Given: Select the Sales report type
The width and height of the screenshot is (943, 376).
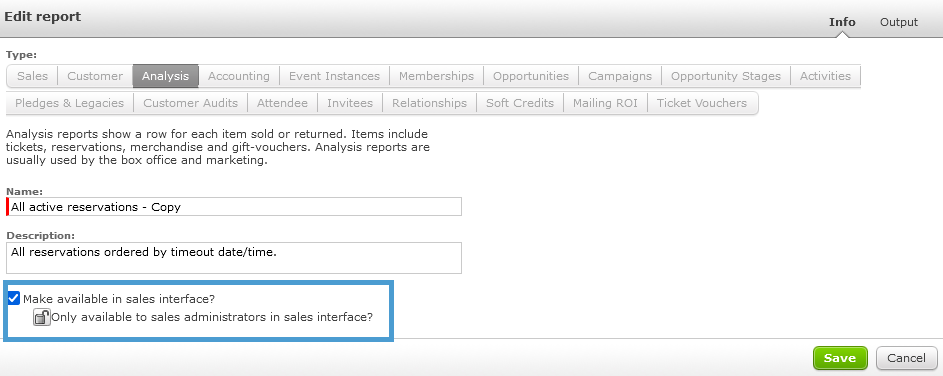Looking at the screenshot, I should coord(32,76).
